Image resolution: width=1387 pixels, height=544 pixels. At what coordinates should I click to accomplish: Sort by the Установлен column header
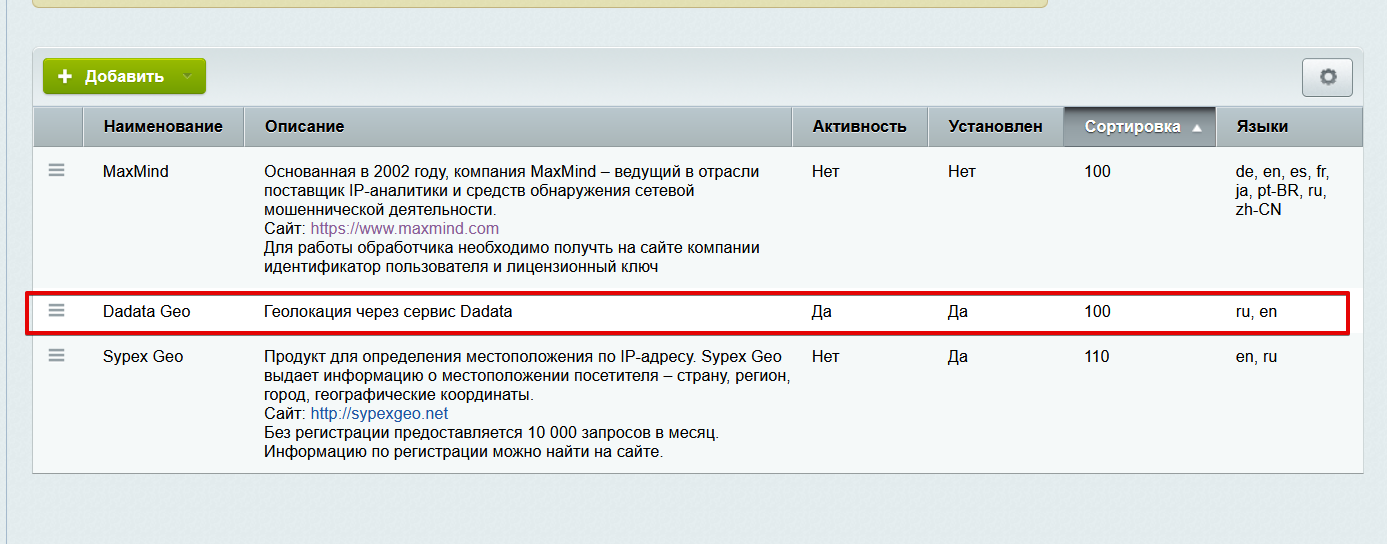pos(995,127)
